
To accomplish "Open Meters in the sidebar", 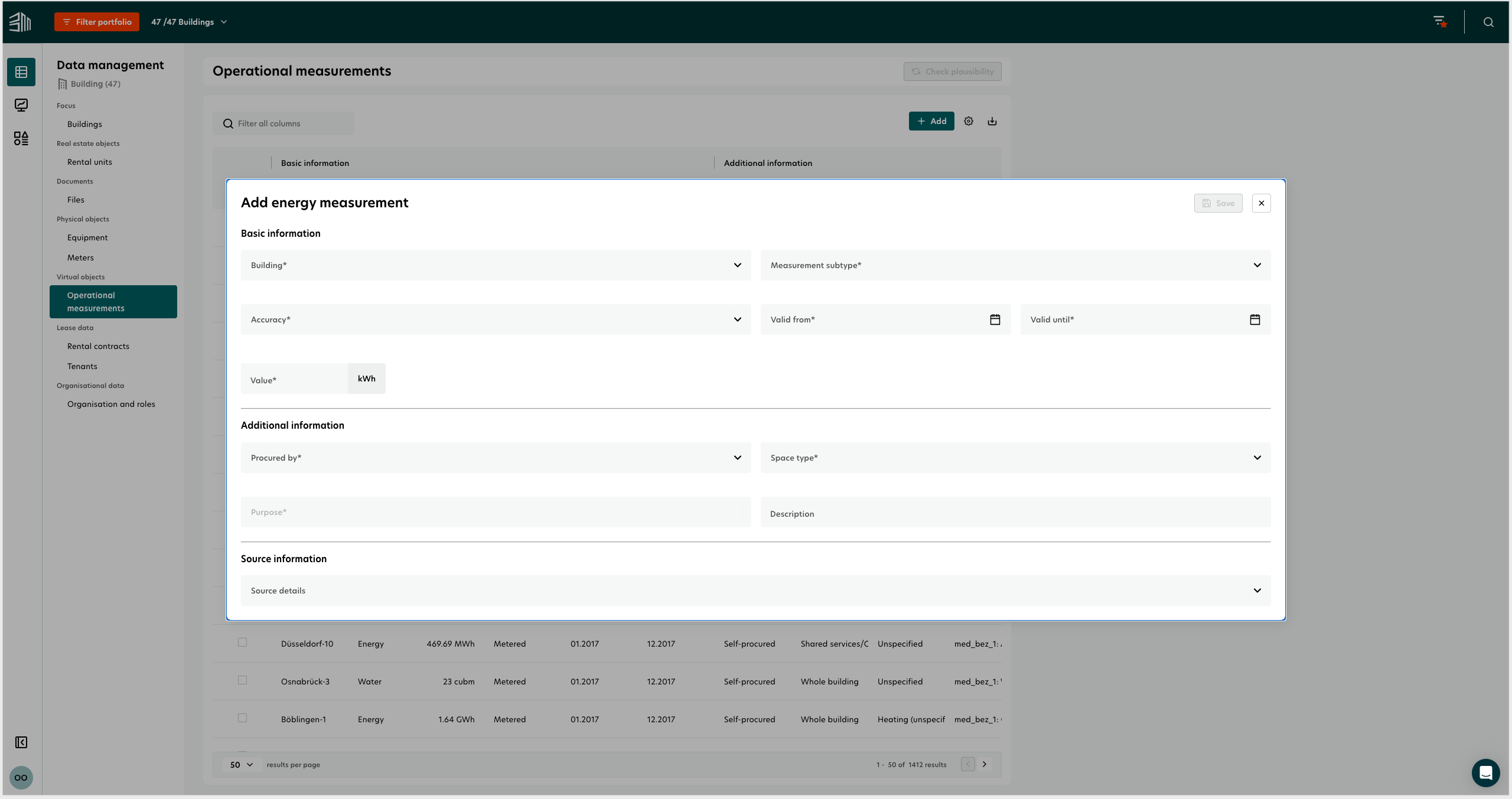I will click(80, 257).
